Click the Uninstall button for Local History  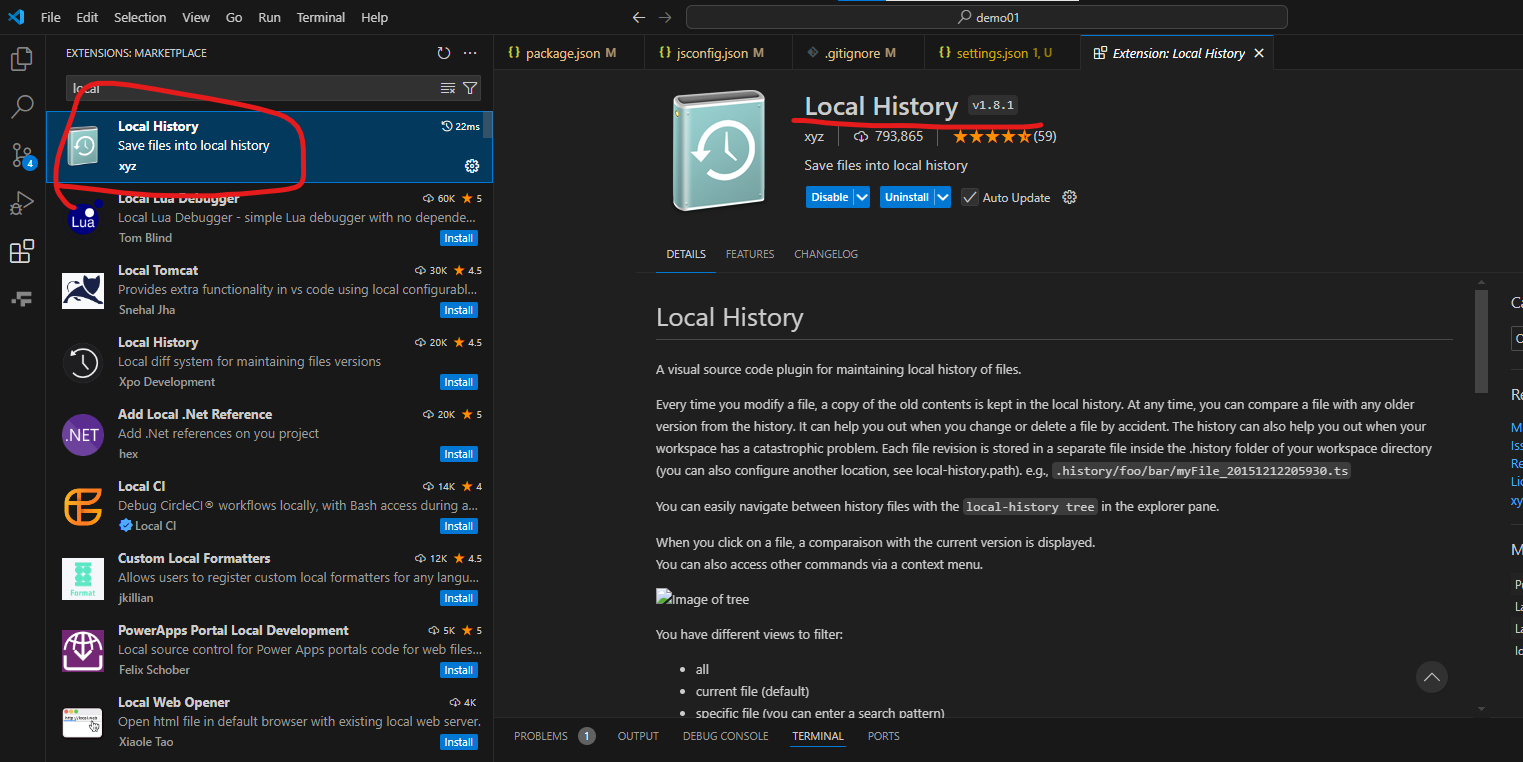tap(907, 197)
